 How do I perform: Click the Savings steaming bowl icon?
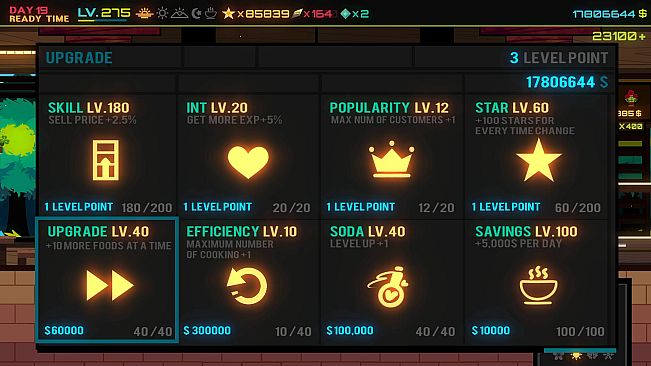[538, 285]
